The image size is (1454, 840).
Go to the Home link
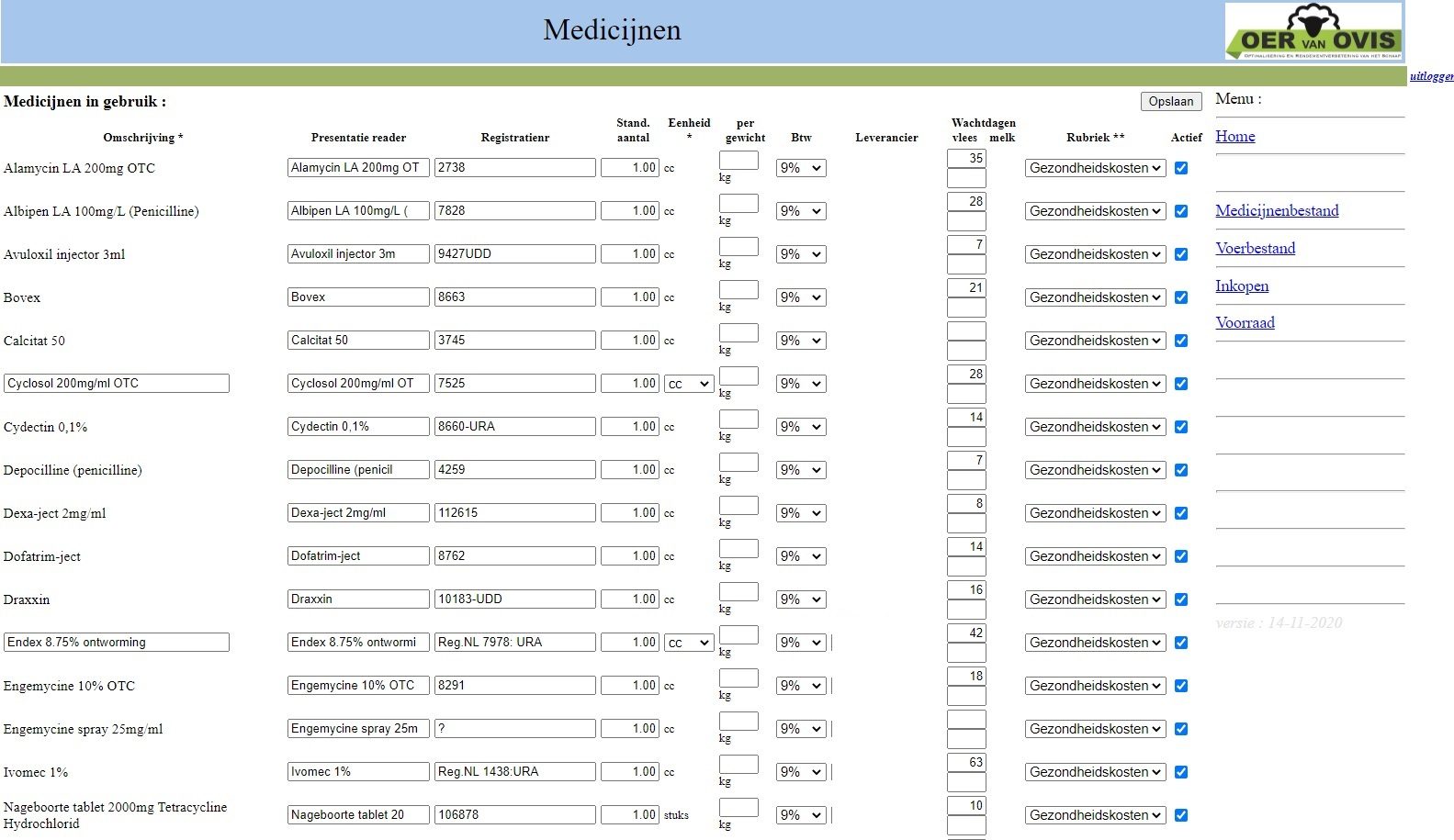(1234, 136)
